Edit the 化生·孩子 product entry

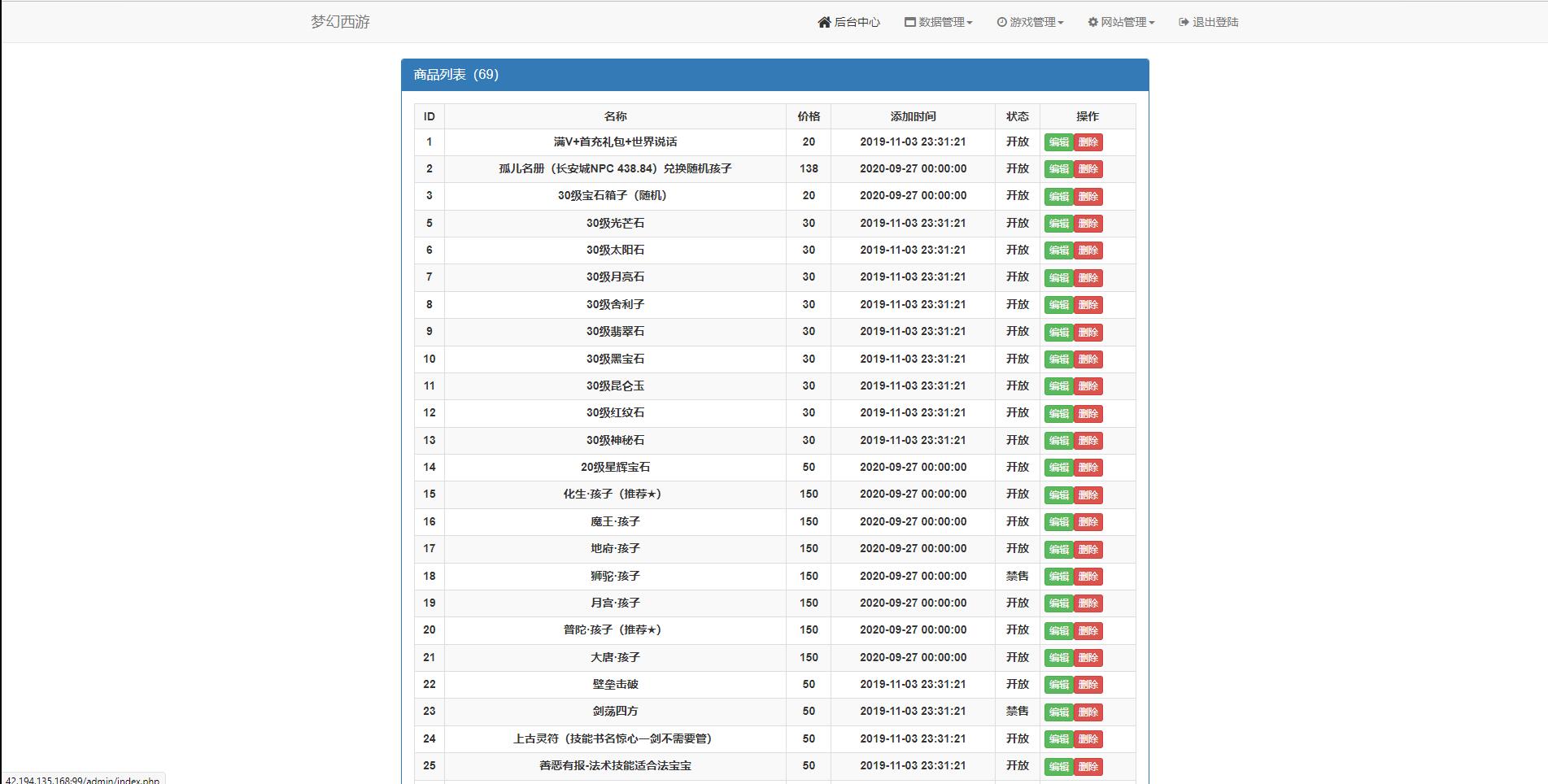(x=1058, y=494)
